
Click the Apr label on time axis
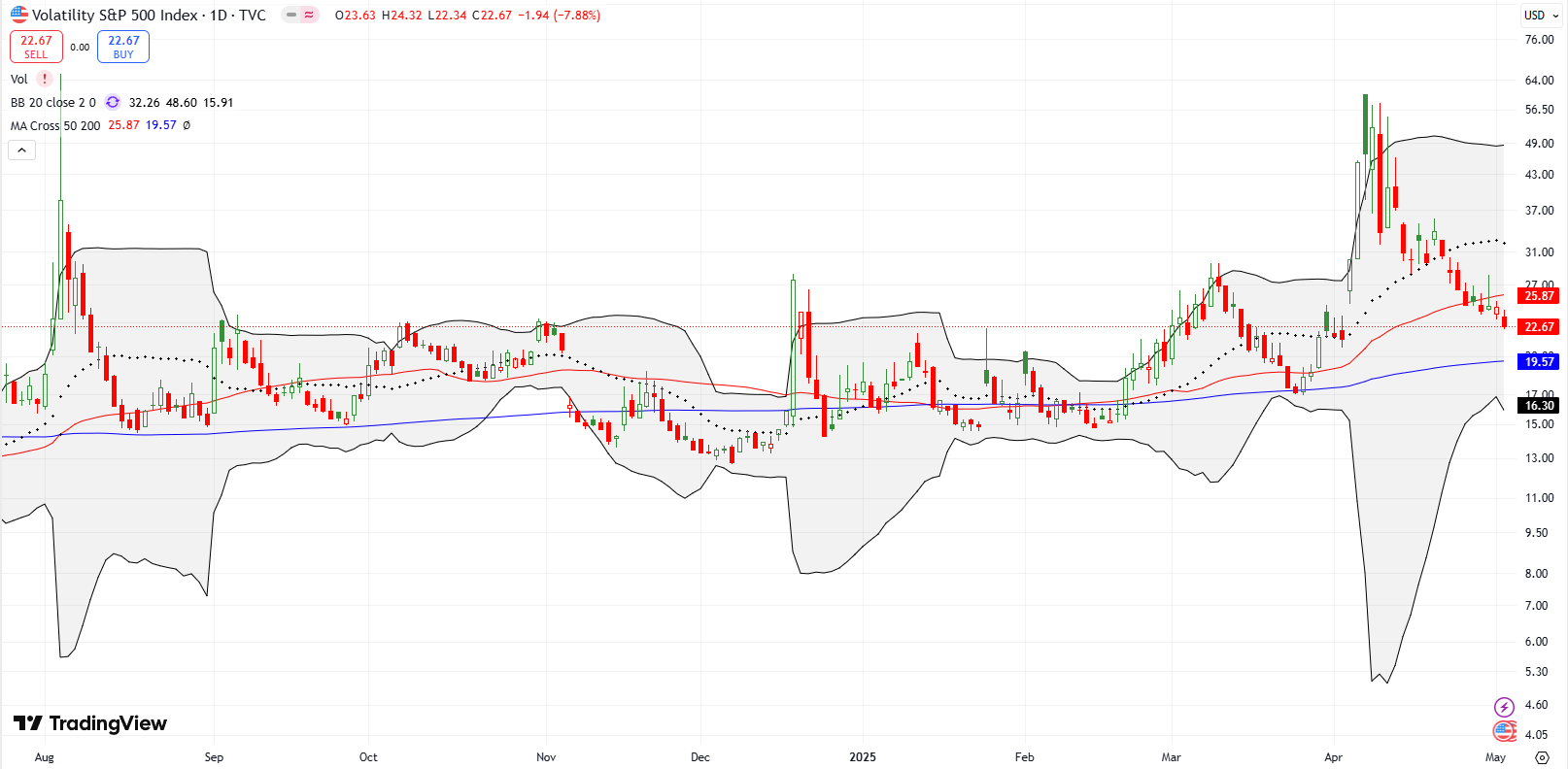pos(1334,757)
